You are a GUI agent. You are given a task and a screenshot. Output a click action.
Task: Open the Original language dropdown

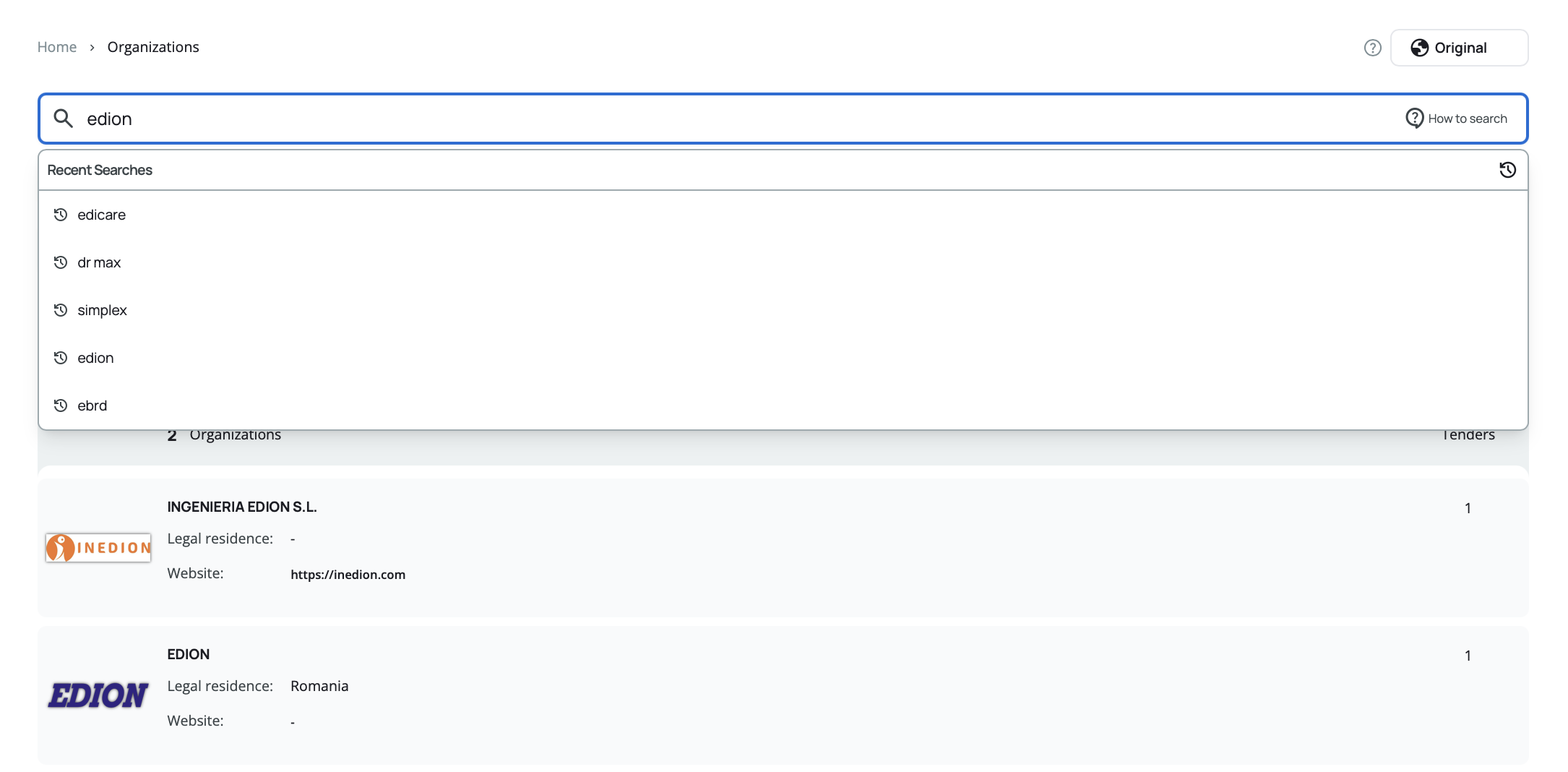point(1459,48)
